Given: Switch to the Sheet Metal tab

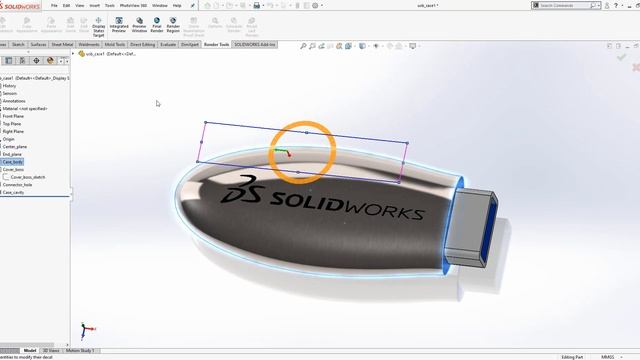Looking at the screenshot, I should 62,44.
